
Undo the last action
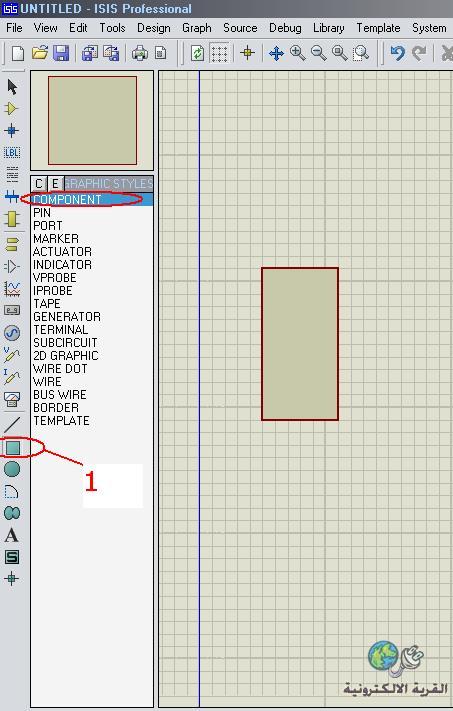tap(398, 54)
